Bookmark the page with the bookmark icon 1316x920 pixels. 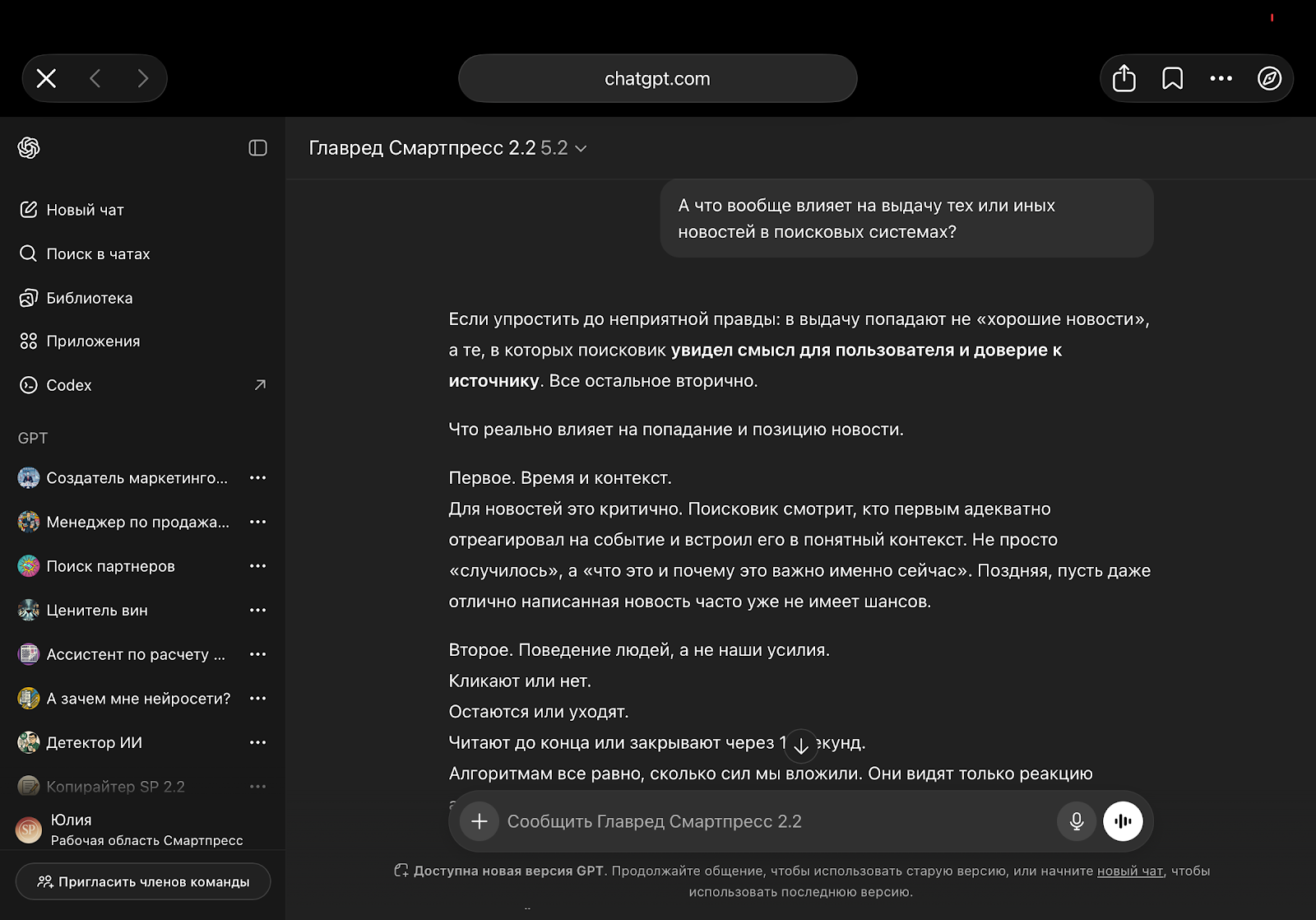coord(1172,78)
